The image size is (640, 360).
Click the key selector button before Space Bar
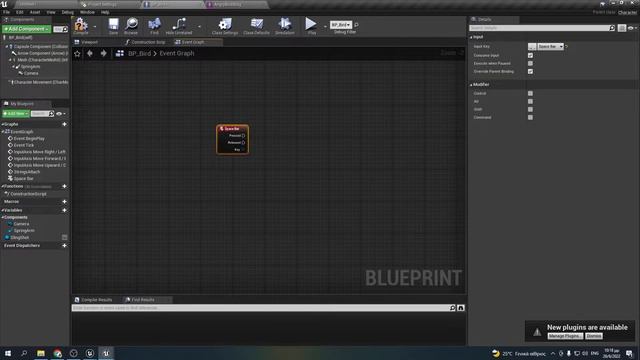(532, 47)
